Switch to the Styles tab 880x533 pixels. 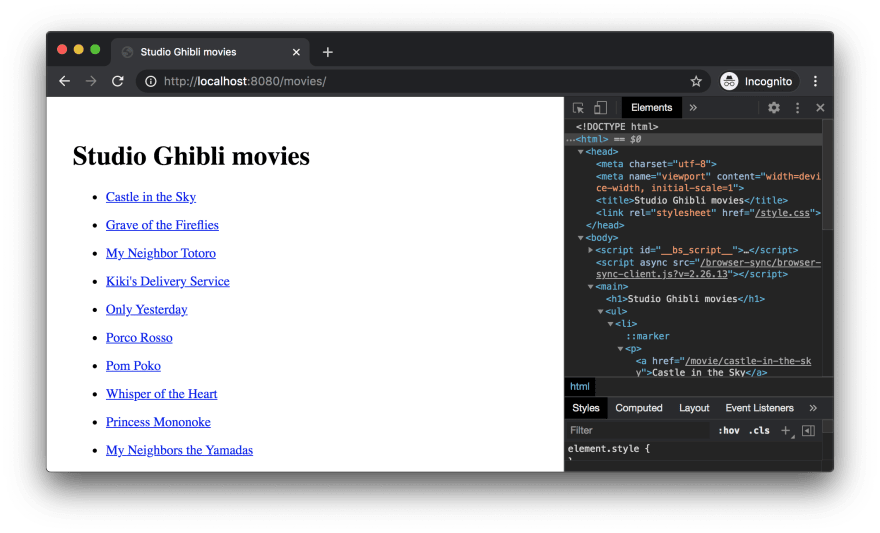[x=585, y=408]
